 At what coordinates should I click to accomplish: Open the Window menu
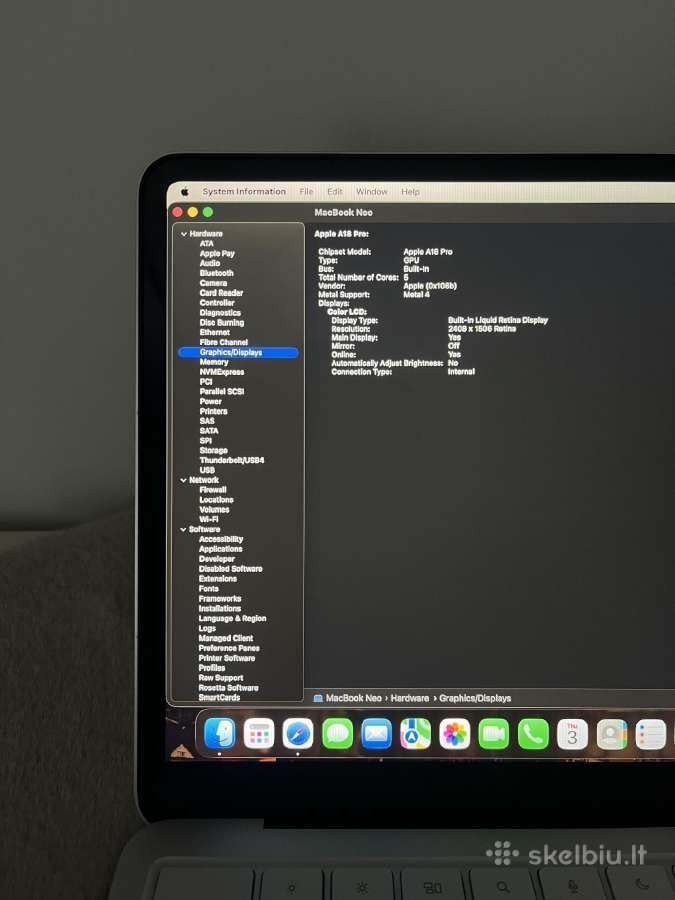[x=371, y=192]
